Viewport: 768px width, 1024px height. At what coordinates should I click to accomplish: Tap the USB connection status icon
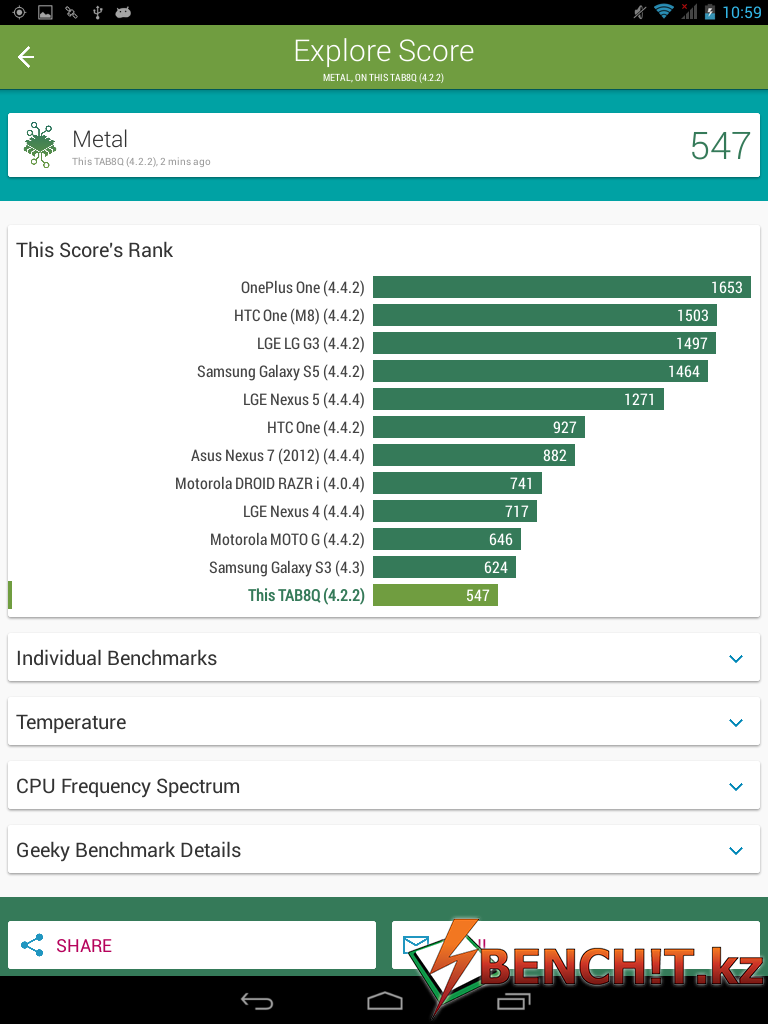click(97, 12)
